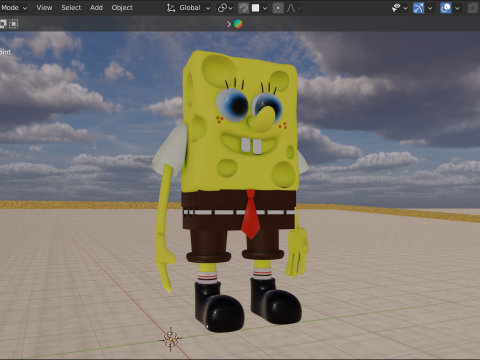The image size is (480, 360).
Task: Open the gizmo options dropdown arrow
Action: coord(430,8)
